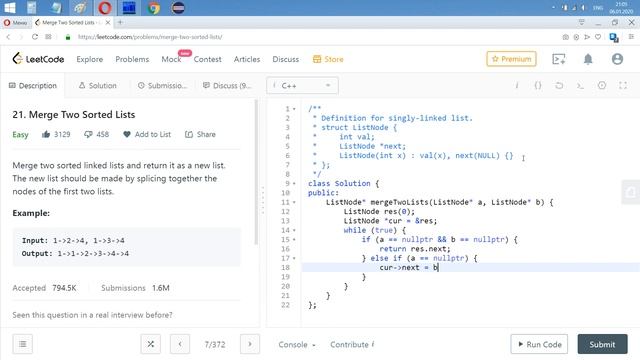Open the Windows Start menu
The image size is (640, 360).
9,8
